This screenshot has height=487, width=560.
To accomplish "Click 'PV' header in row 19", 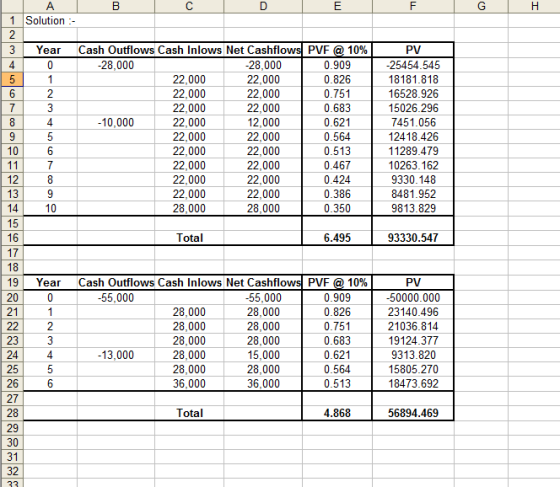I will tap(413, 282).
